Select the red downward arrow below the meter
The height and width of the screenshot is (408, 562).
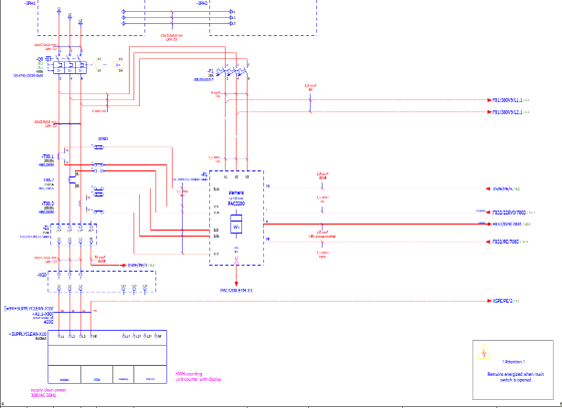click(236, 276)
